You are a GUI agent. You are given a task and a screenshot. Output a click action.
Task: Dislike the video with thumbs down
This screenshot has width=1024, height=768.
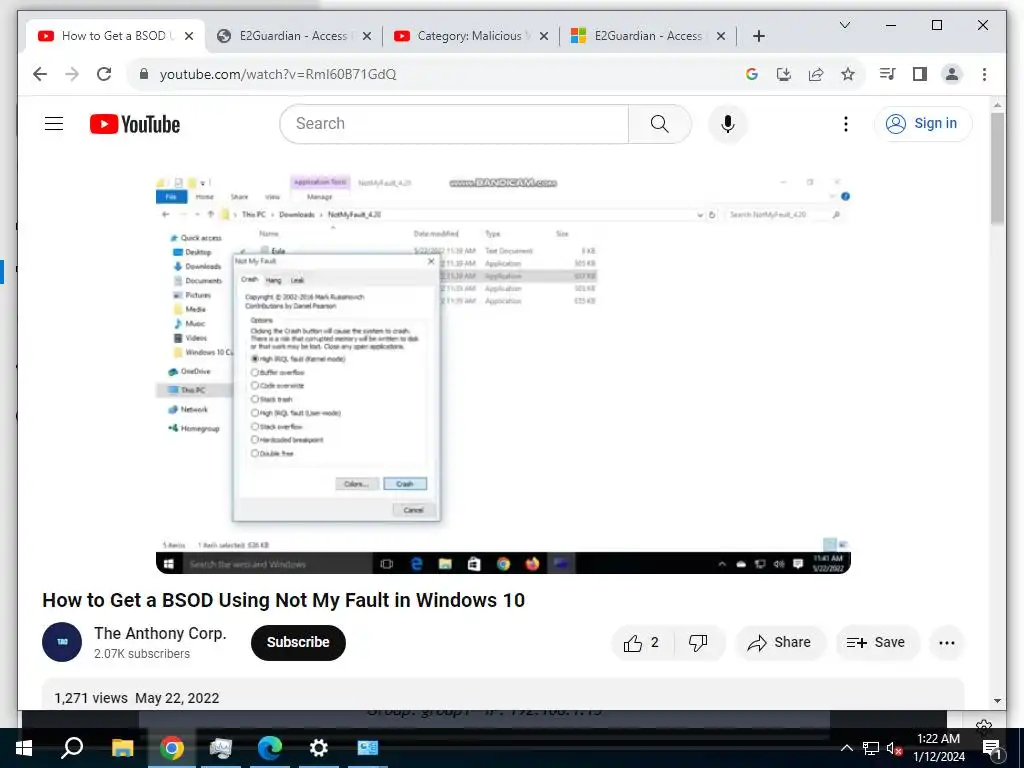pos(698,643)
